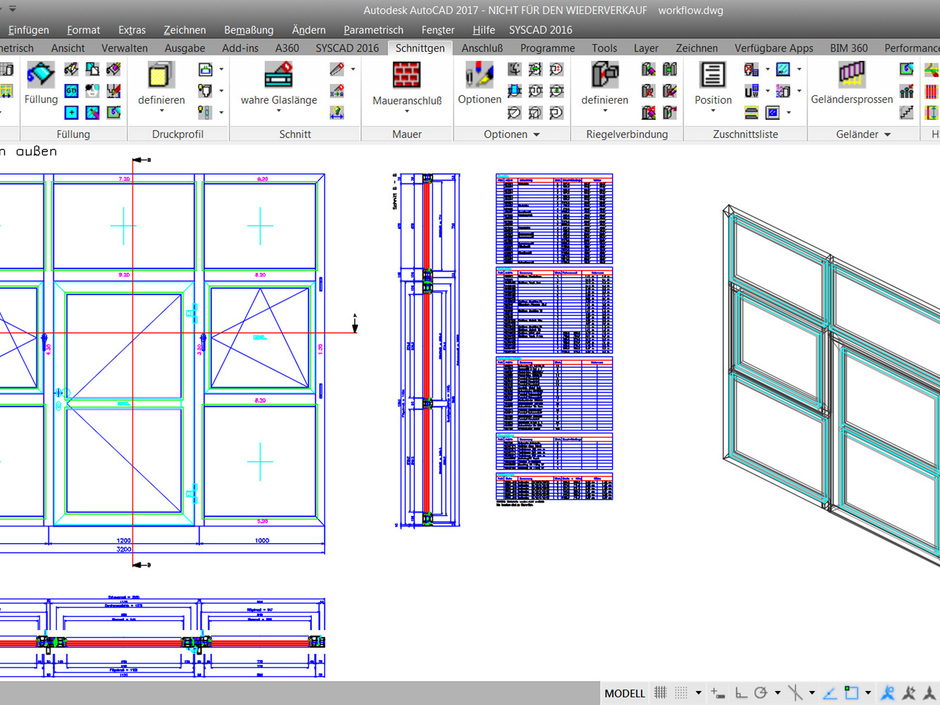Select the Geländersprossen railing icon

coord(851,80)
